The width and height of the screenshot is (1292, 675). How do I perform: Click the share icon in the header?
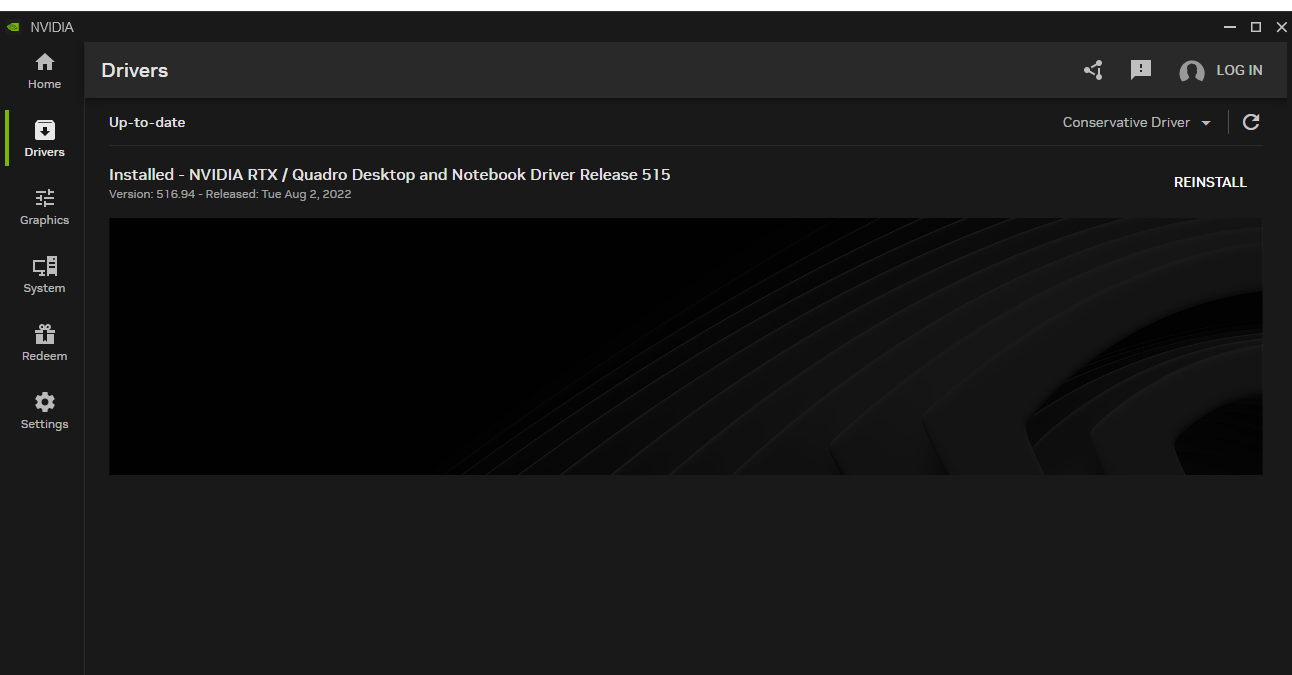click(x=1093, y=70)
